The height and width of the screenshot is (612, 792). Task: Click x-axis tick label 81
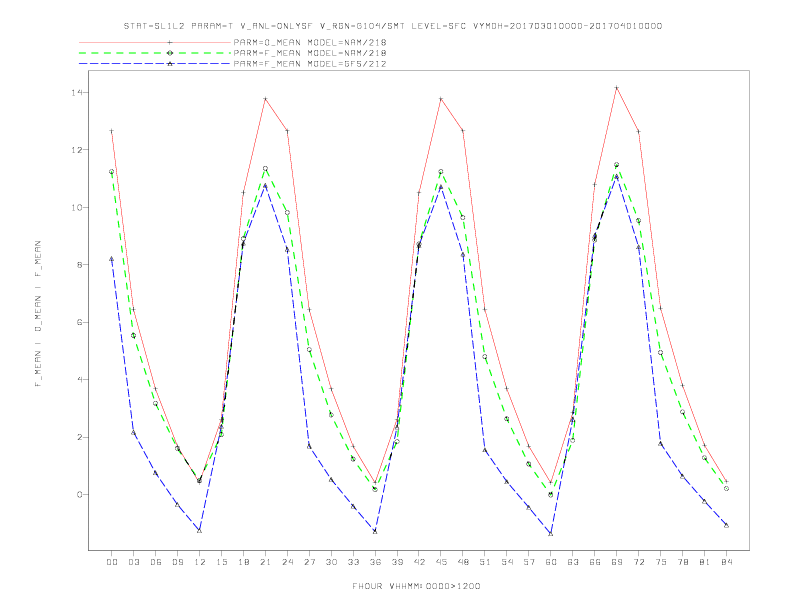pyautogui.click(x=705, y=562)
